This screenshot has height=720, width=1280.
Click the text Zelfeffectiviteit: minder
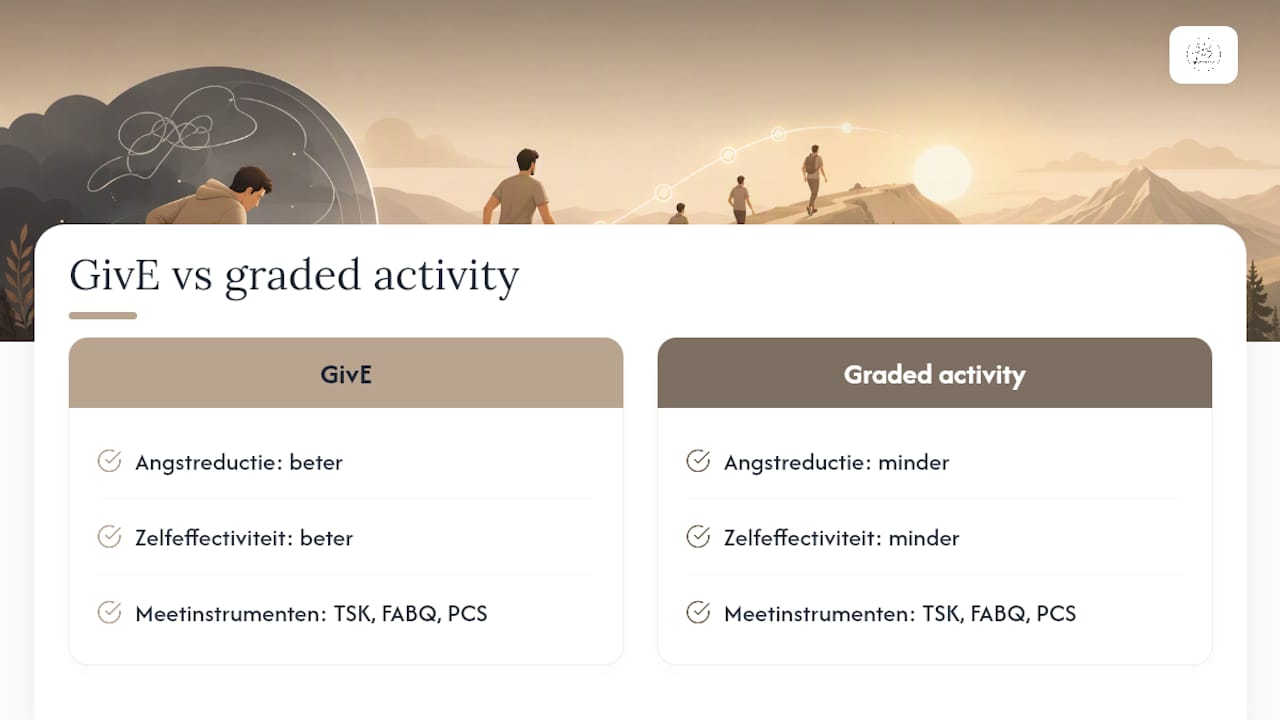[x=842, y=538]
